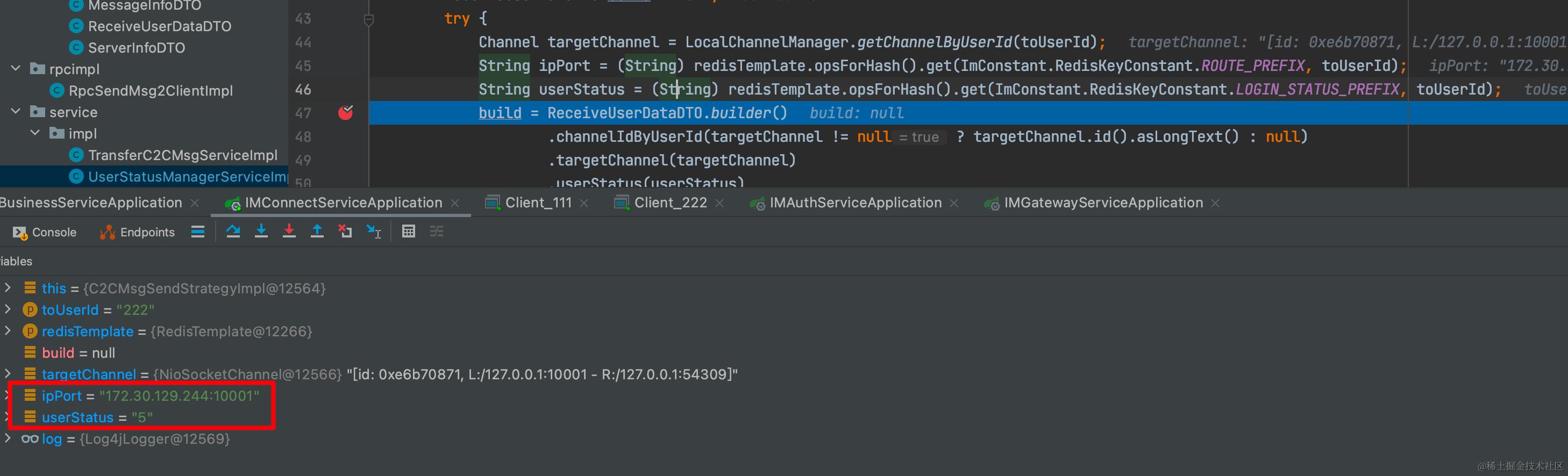Click the Step Into debugger icon
This screenshot has height=476, width=1568.
tap(261, 232)
